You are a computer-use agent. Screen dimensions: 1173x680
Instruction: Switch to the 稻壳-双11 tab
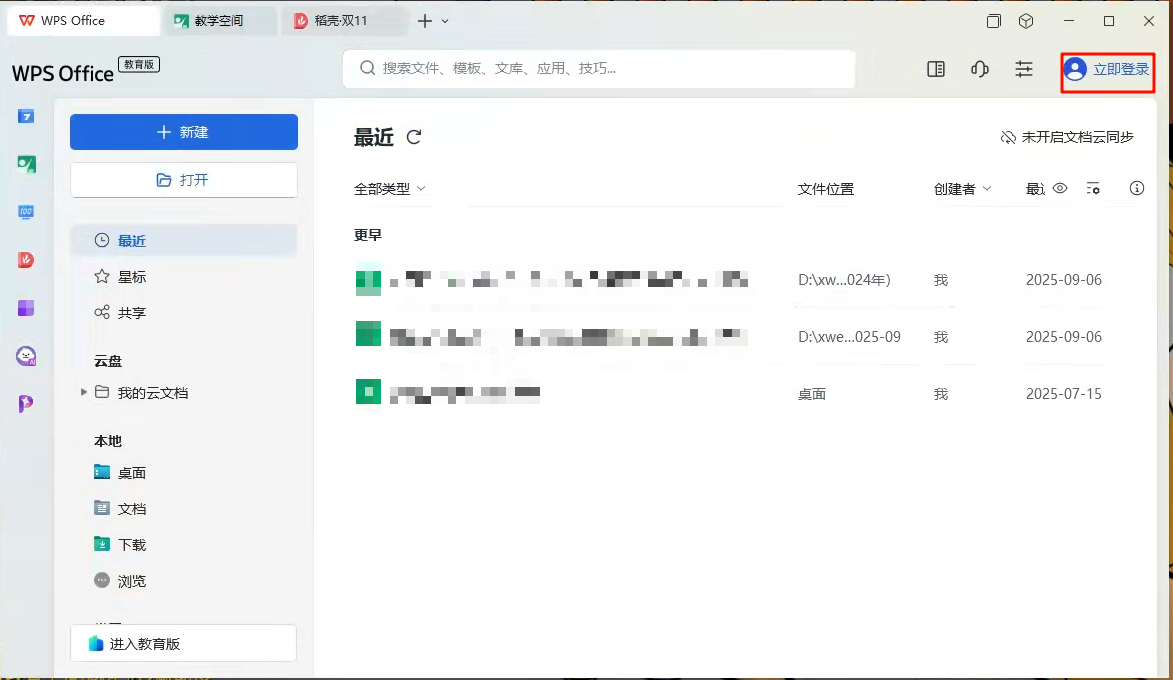pos(340,21)
